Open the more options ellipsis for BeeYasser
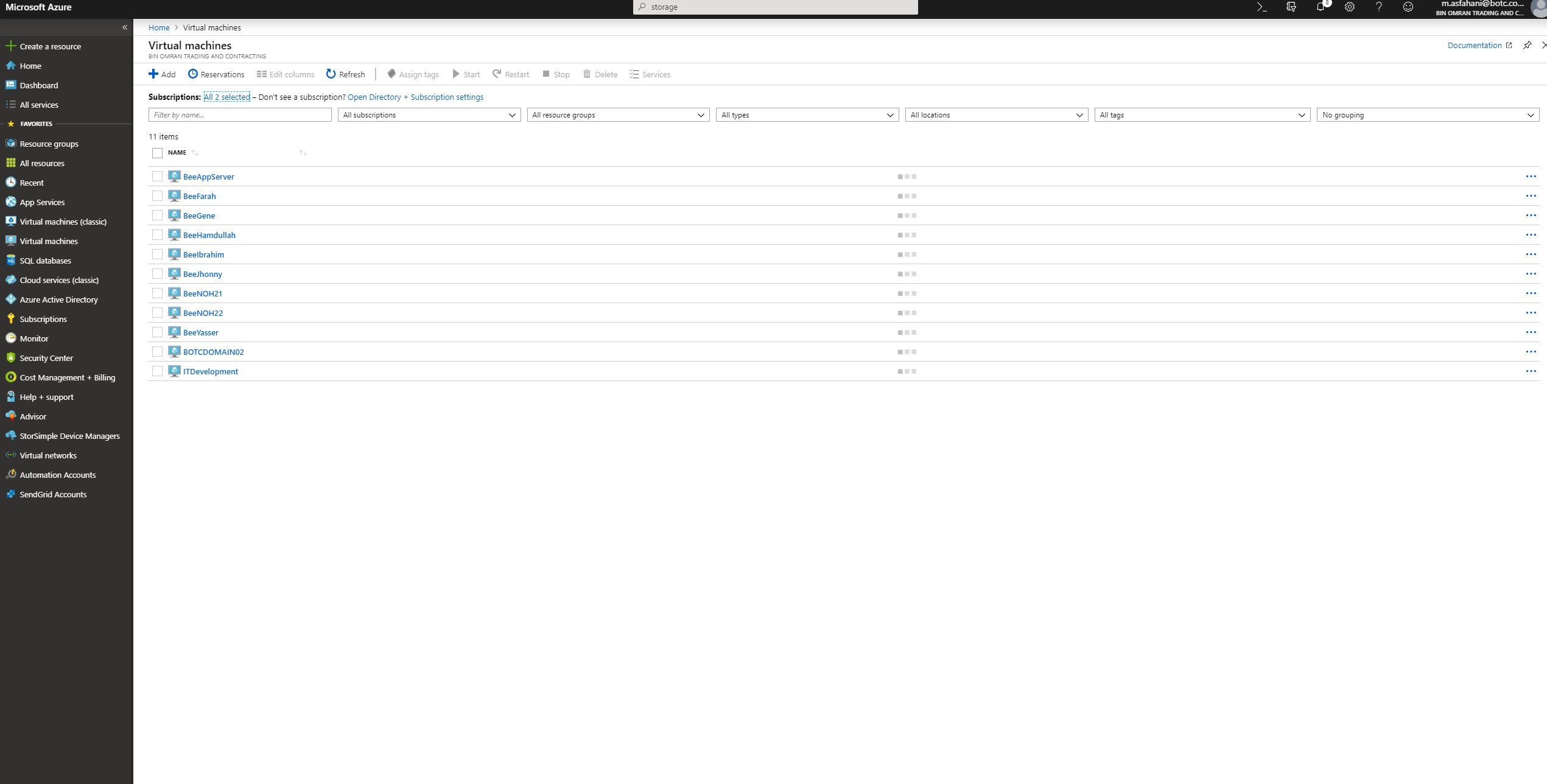This screenshot has height=784, width=1547. [1530, 332]
